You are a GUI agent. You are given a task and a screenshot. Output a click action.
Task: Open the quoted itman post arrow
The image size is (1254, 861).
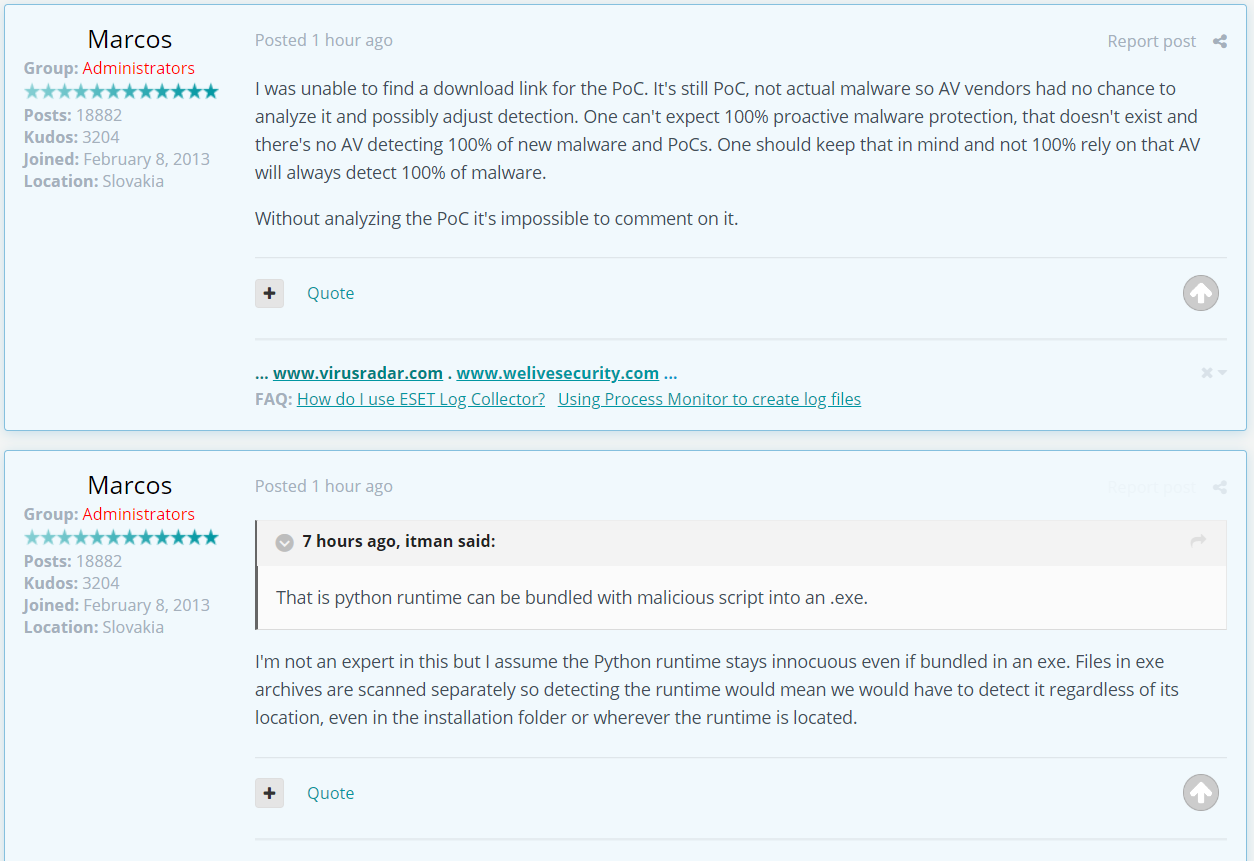(1198, 541)
